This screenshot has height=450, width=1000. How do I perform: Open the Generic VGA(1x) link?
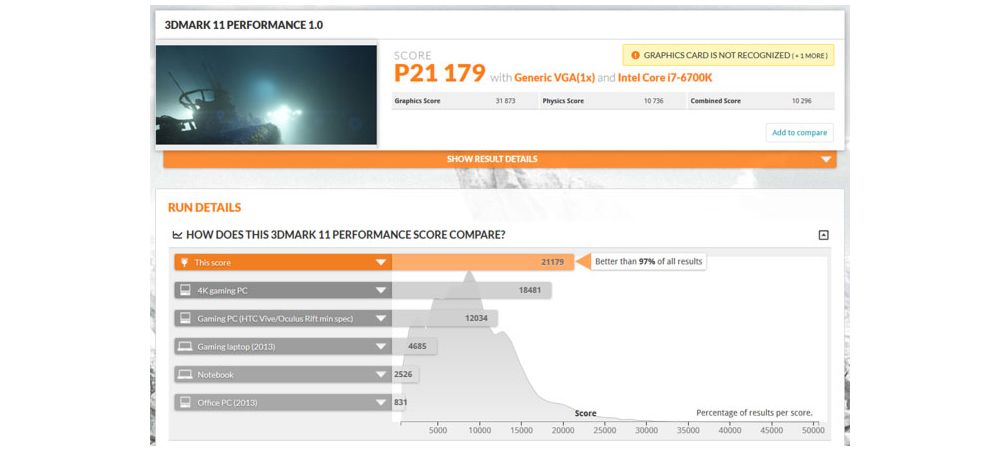point(554,77)
